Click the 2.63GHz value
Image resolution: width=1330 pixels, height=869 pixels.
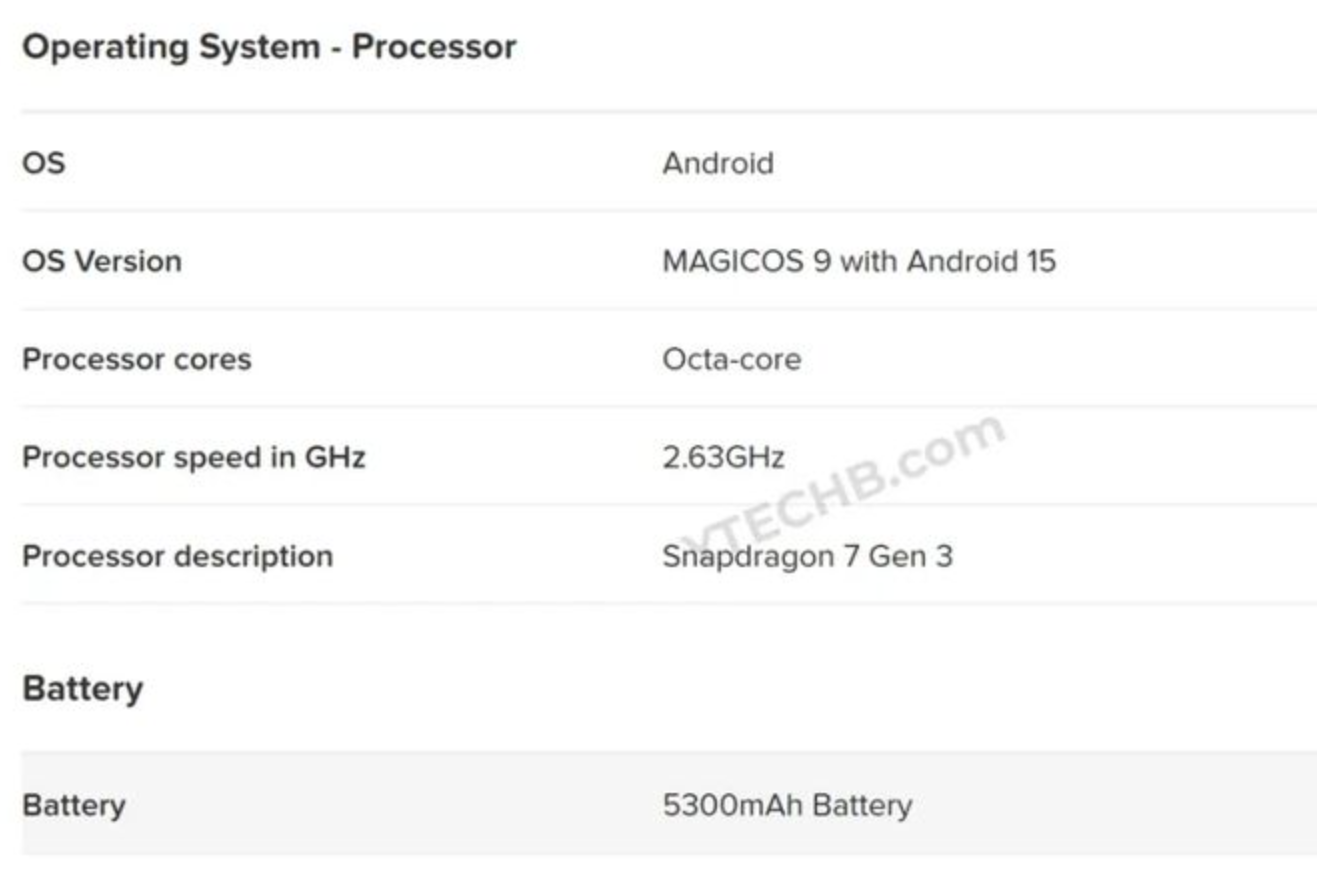tap(723, 457)
